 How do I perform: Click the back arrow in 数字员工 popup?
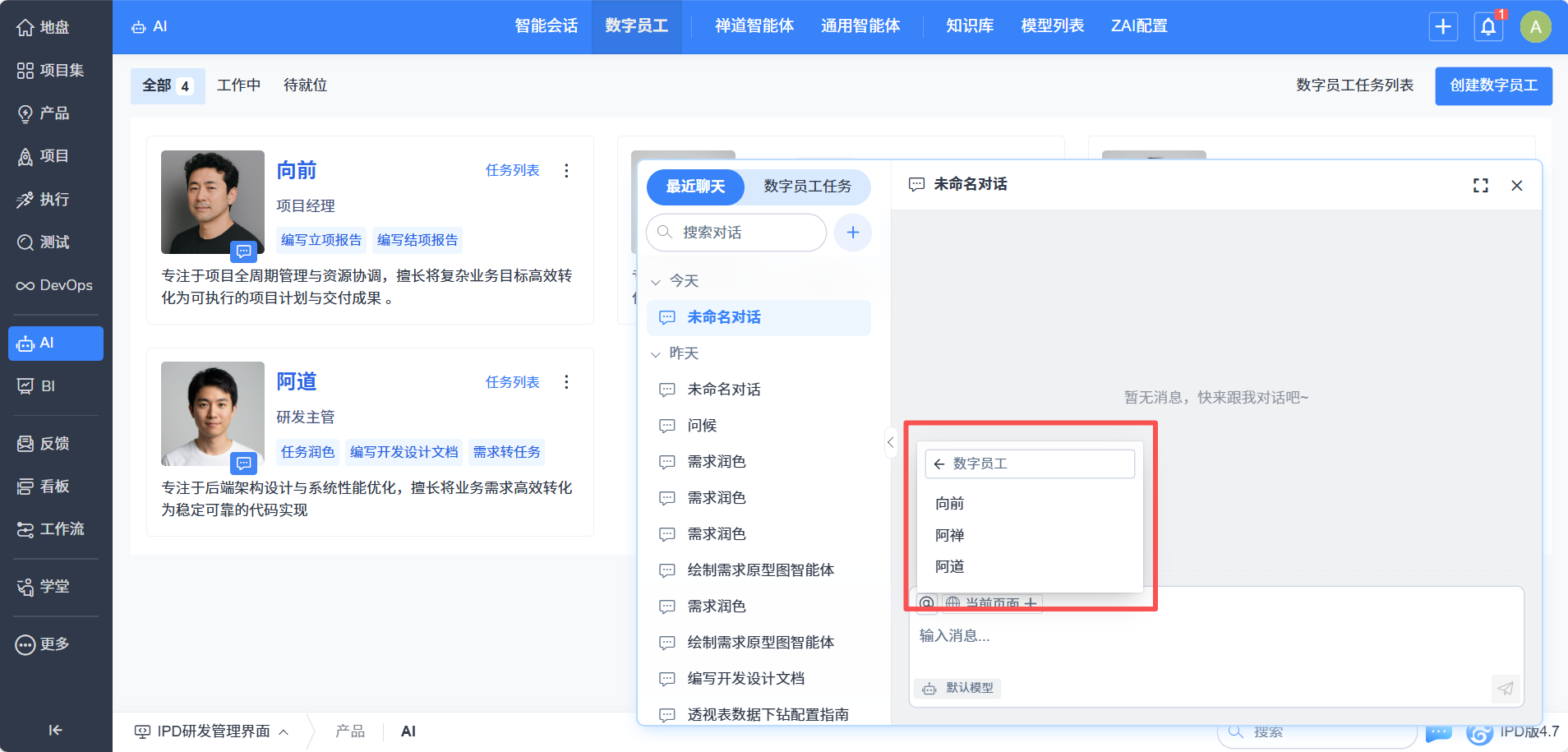939,464
